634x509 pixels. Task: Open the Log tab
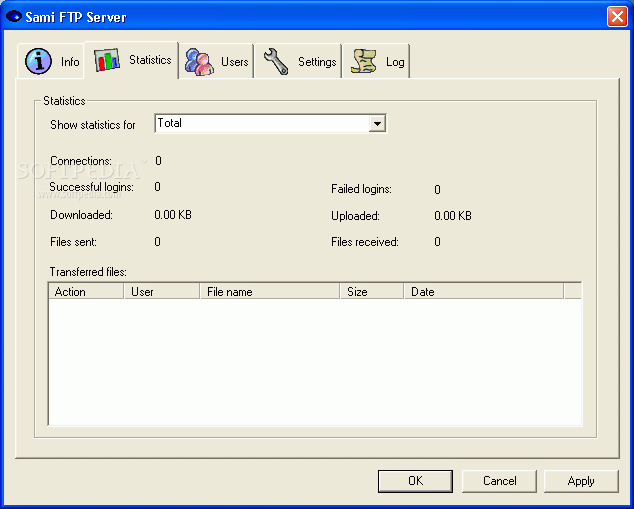376,61
